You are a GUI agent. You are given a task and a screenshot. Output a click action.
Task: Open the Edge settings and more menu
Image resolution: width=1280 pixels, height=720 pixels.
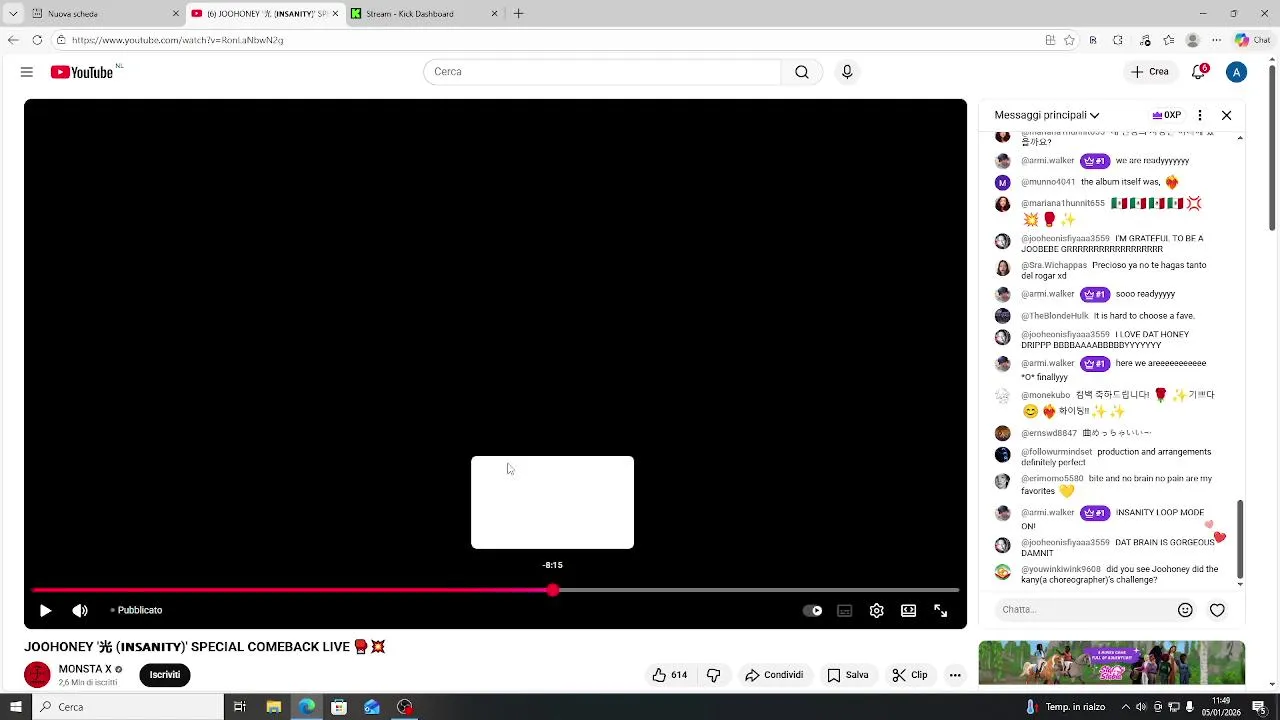pos(1216,40)
